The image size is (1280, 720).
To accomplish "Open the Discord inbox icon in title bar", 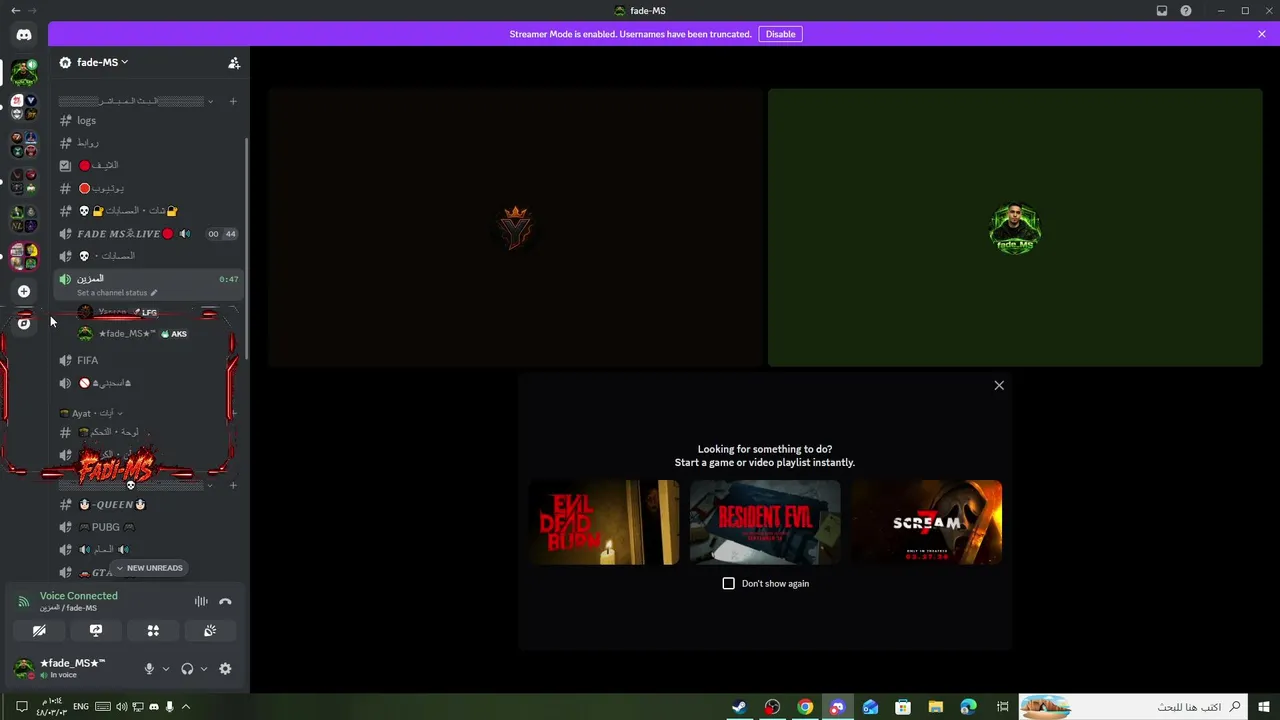I will point(1162,11).
